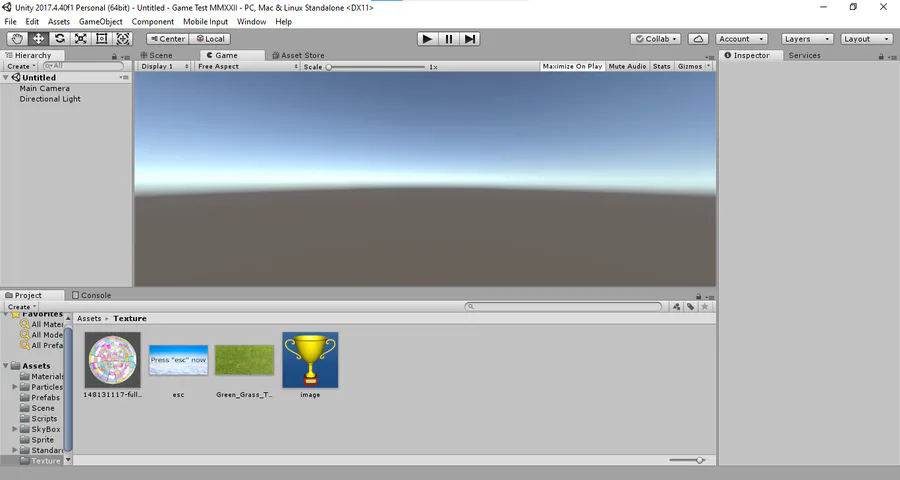Open the Gizmos dropdown arrow
Image resolution: width=900 pixels, height=480 pixels.
pos(709,67)
